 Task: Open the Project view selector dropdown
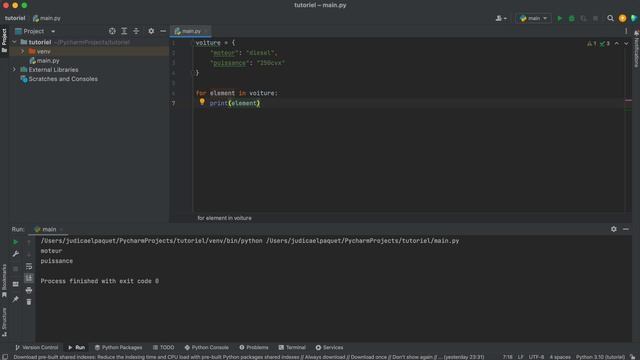(x=35, y=31)
